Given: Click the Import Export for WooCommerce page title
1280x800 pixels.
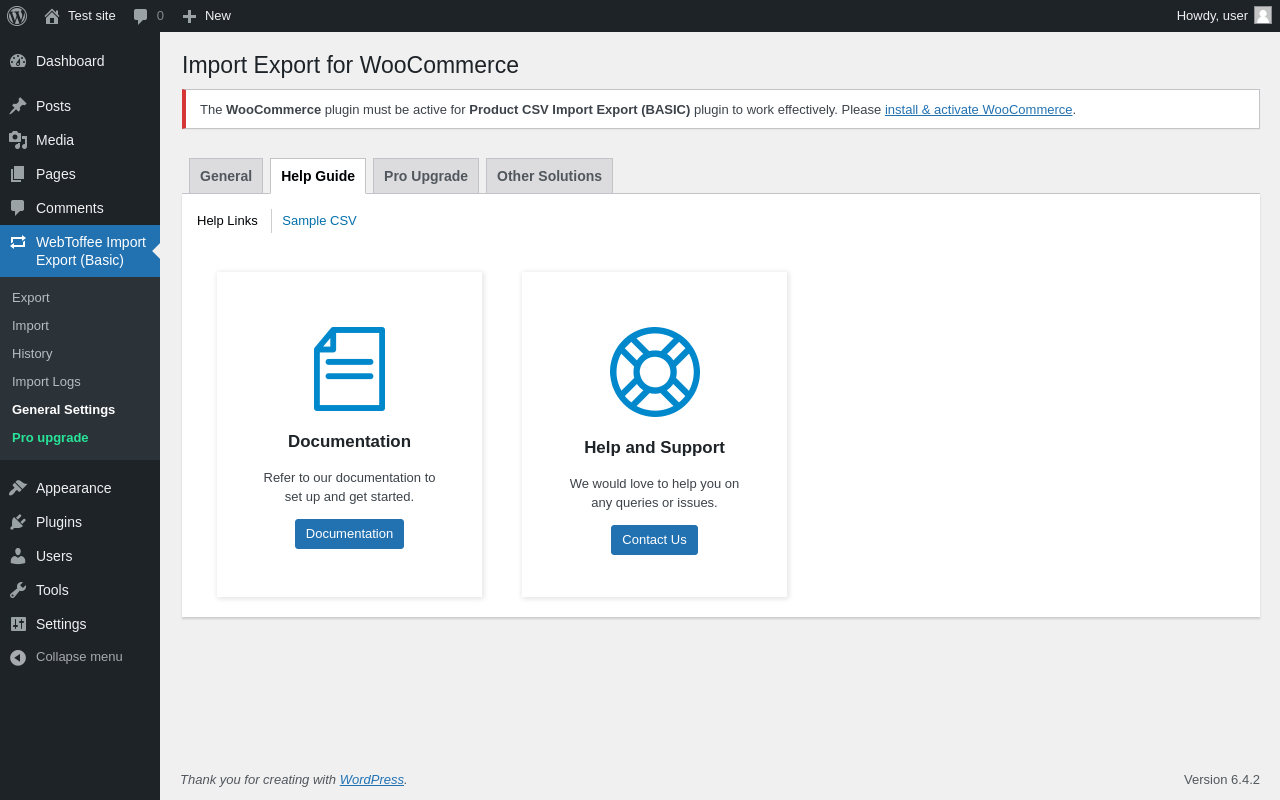Looking at the screenshot, I should [350, 65].
